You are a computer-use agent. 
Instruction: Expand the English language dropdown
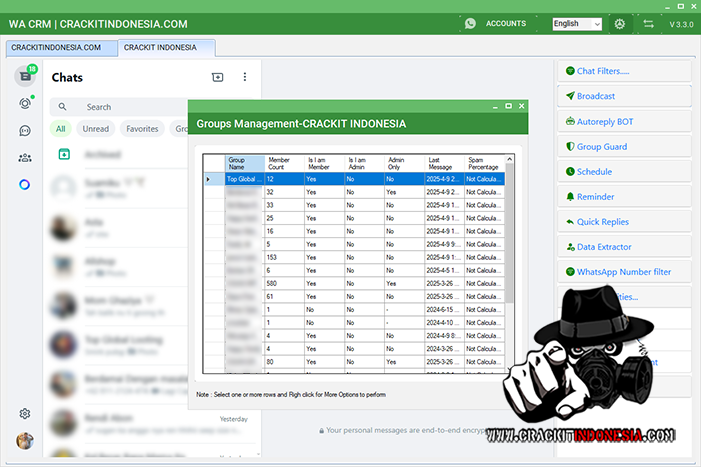[x=576, y=23]
